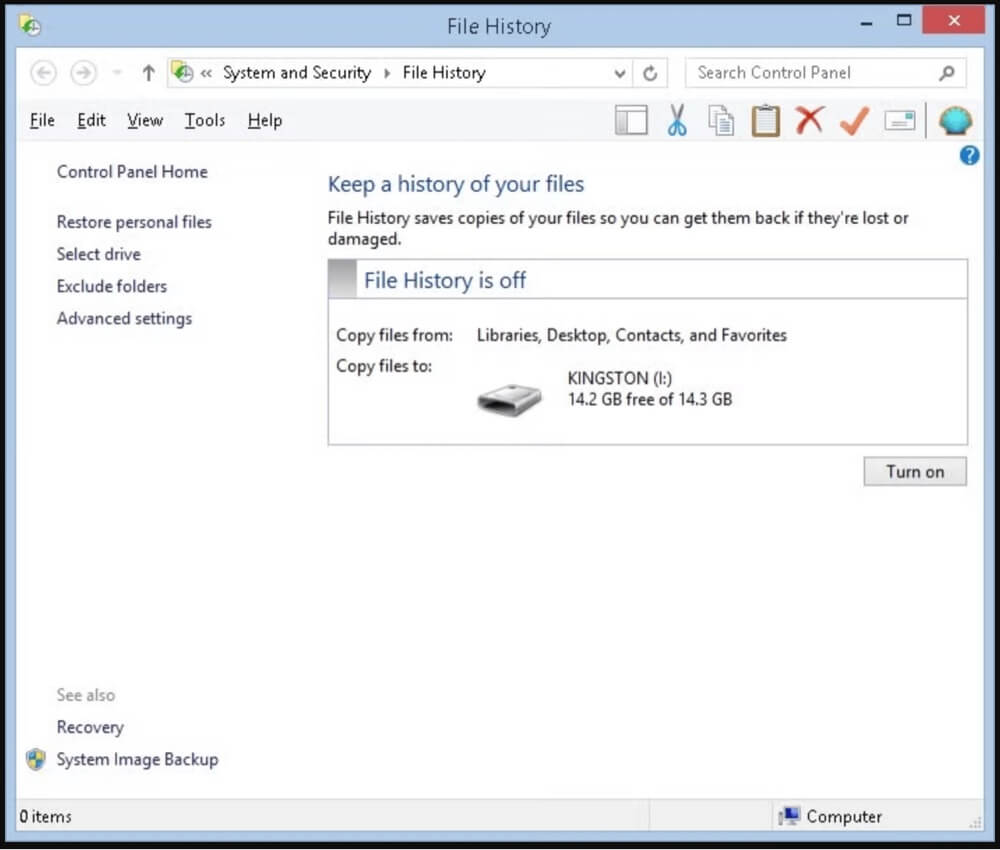The image size is (1000, 850).
Task: Click the Computer icon in the status bar
Action: (792, 816)
